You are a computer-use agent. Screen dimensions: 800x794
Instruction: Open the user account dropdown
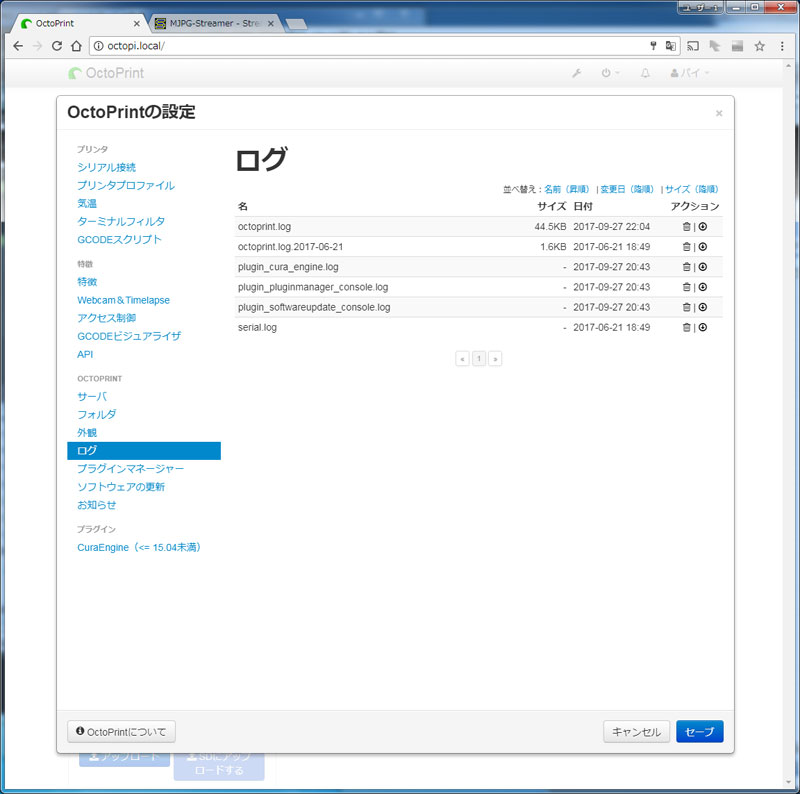[x=690, y=73]
